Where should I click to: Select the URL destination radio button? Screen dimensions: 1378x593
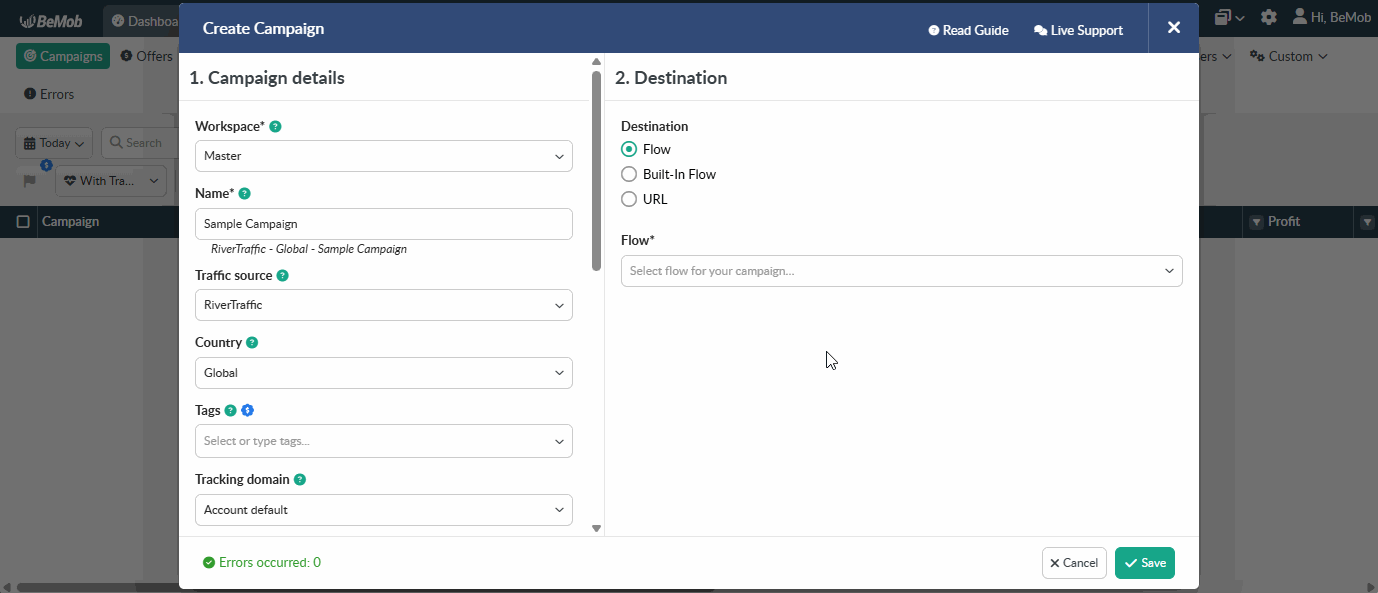(x=629, y=199)
